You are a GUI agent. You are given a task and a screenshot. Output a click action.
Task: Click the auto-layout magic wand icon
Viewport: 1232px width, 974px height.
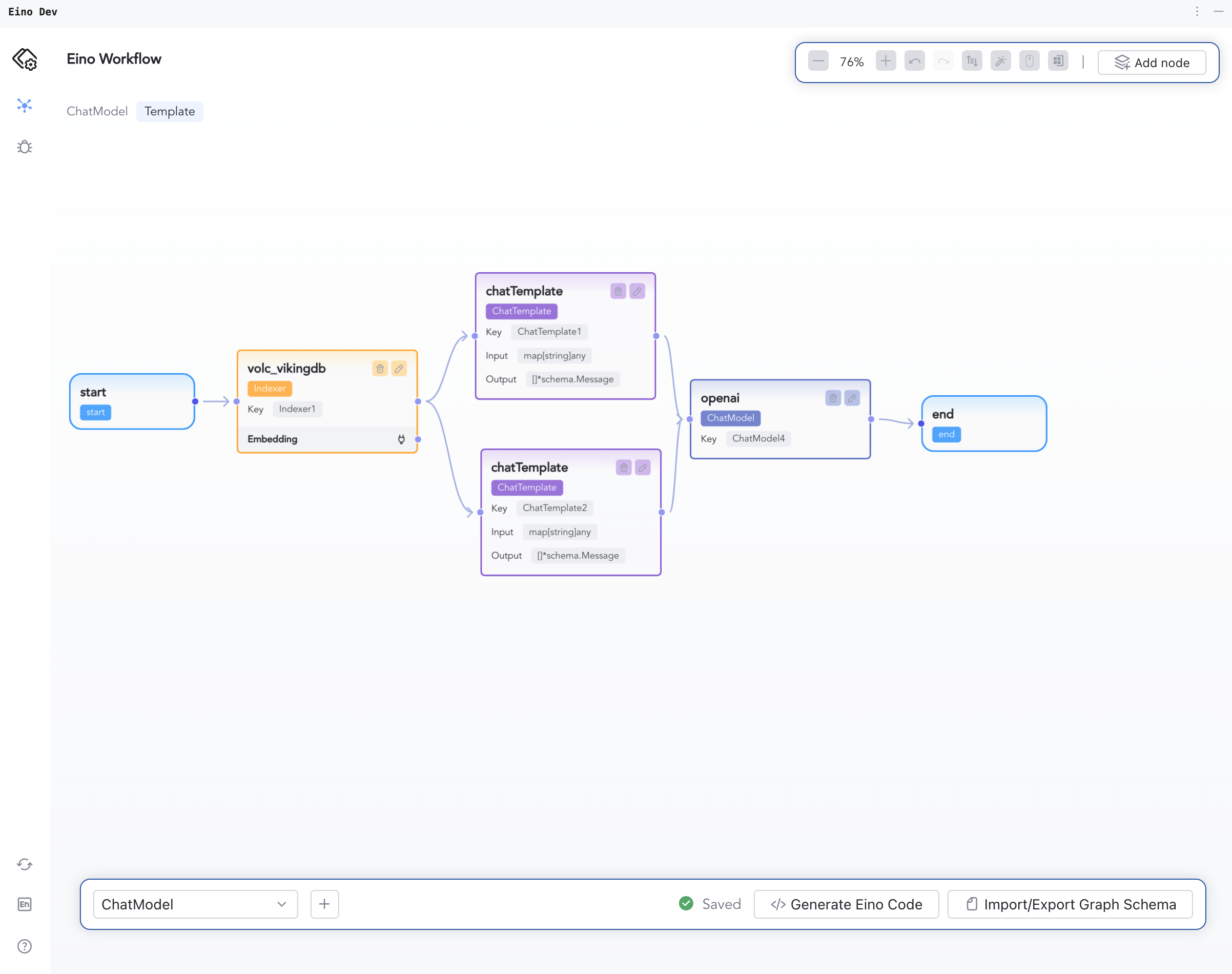coord(1000,61)
